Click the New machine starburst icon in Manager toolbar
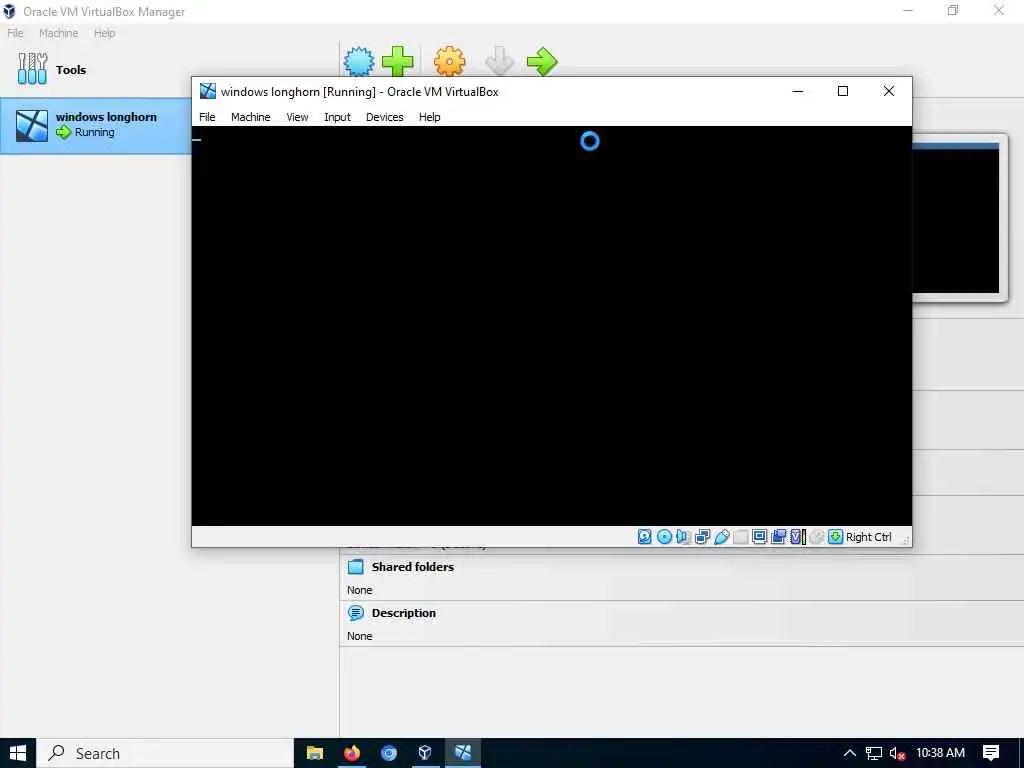This screenshot has height=768, width=1024. [359, 62]
